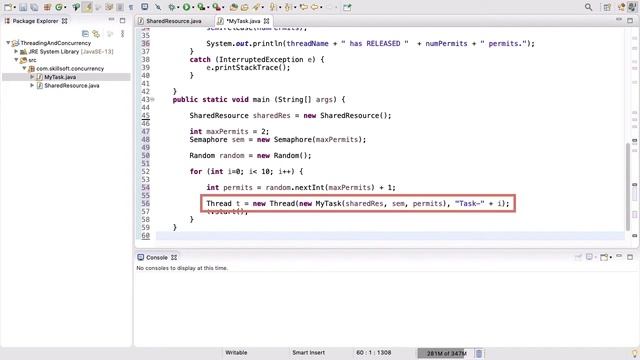Close the Console view tab
640x360 pixels.
[174, 258]
